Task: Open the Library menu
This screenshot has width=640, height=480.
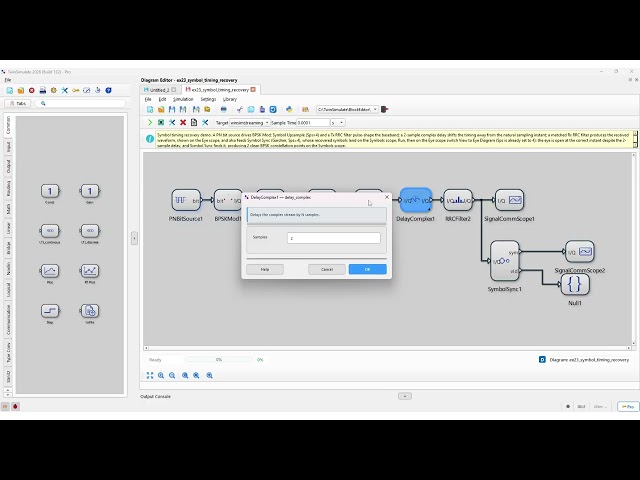Action: pos(230,99)
